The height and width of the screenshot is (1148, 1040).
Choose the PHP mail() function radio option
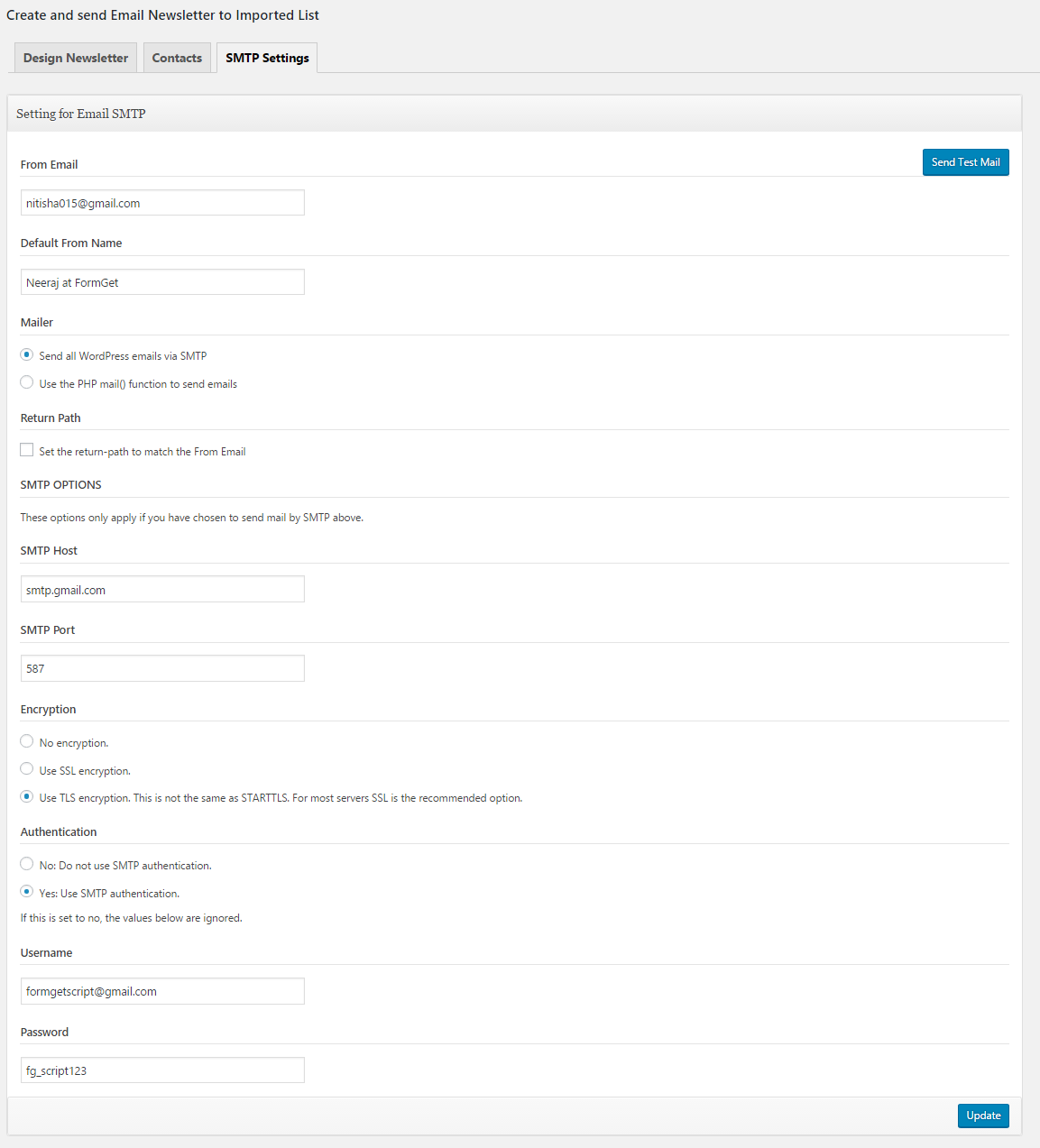tap(27, 382)
